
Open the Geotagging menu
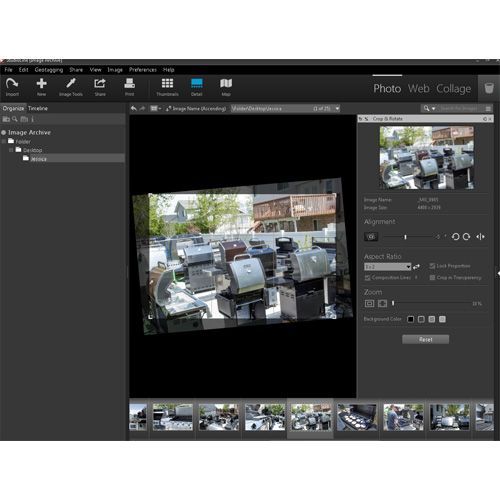(x=49, y=70)
